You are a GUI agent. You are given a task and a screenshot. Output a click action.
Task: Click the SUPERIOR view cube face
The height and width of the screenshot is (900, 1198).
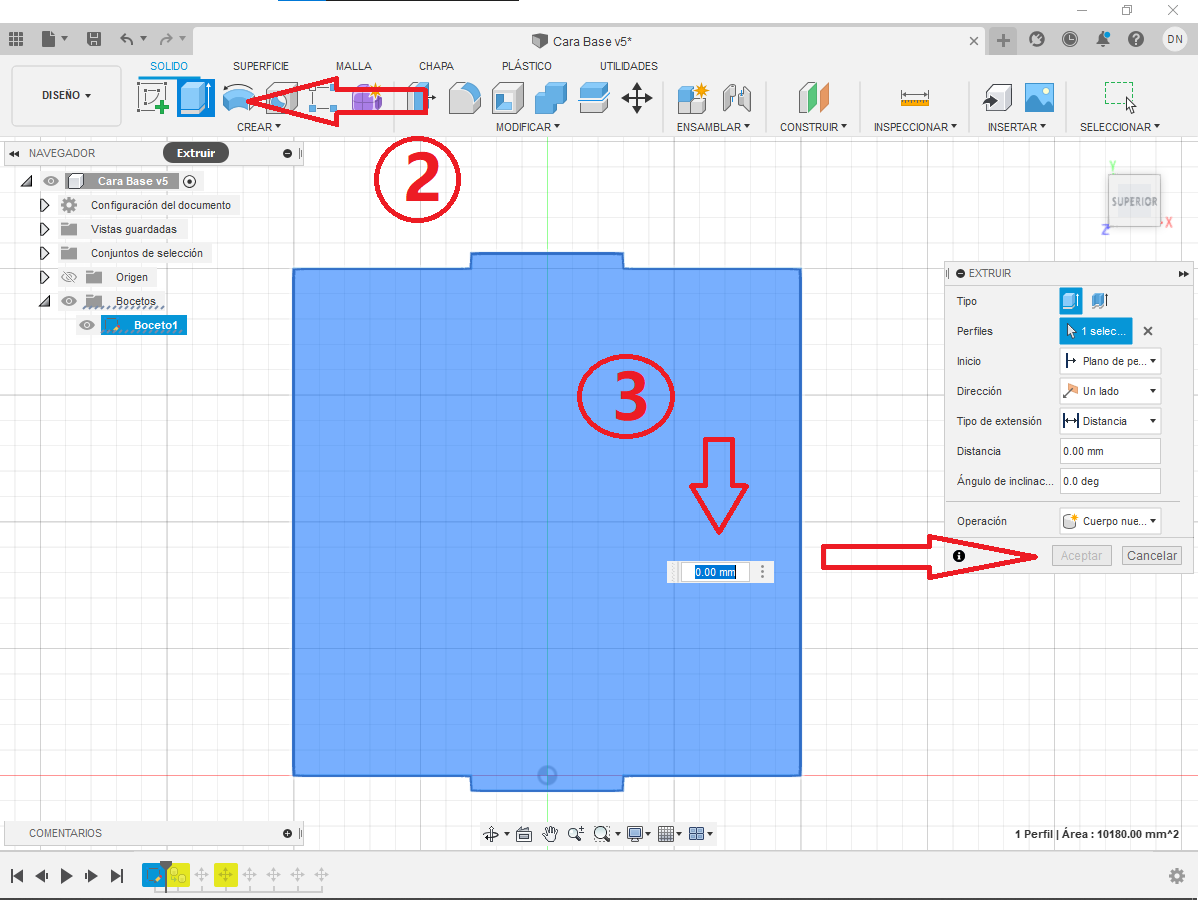point(1135,201)
